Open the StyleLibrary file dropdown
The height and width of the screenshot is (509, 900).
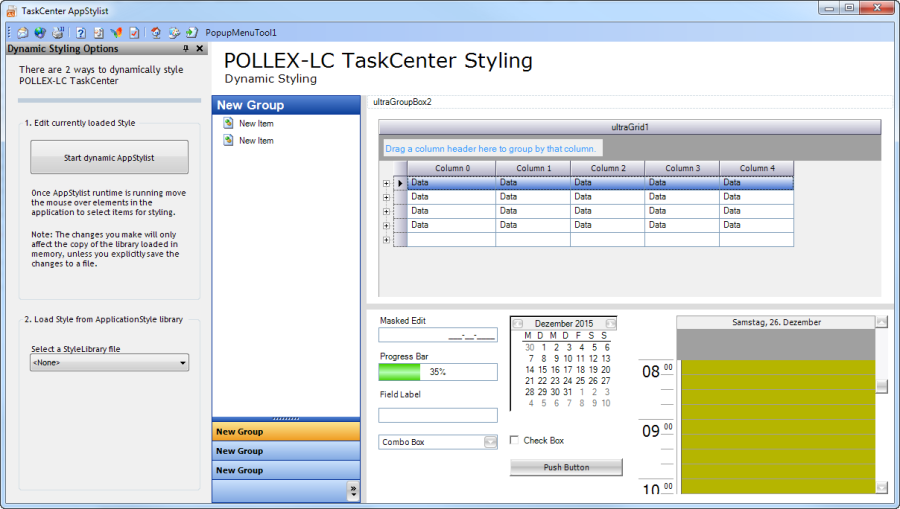click(183, 363)
